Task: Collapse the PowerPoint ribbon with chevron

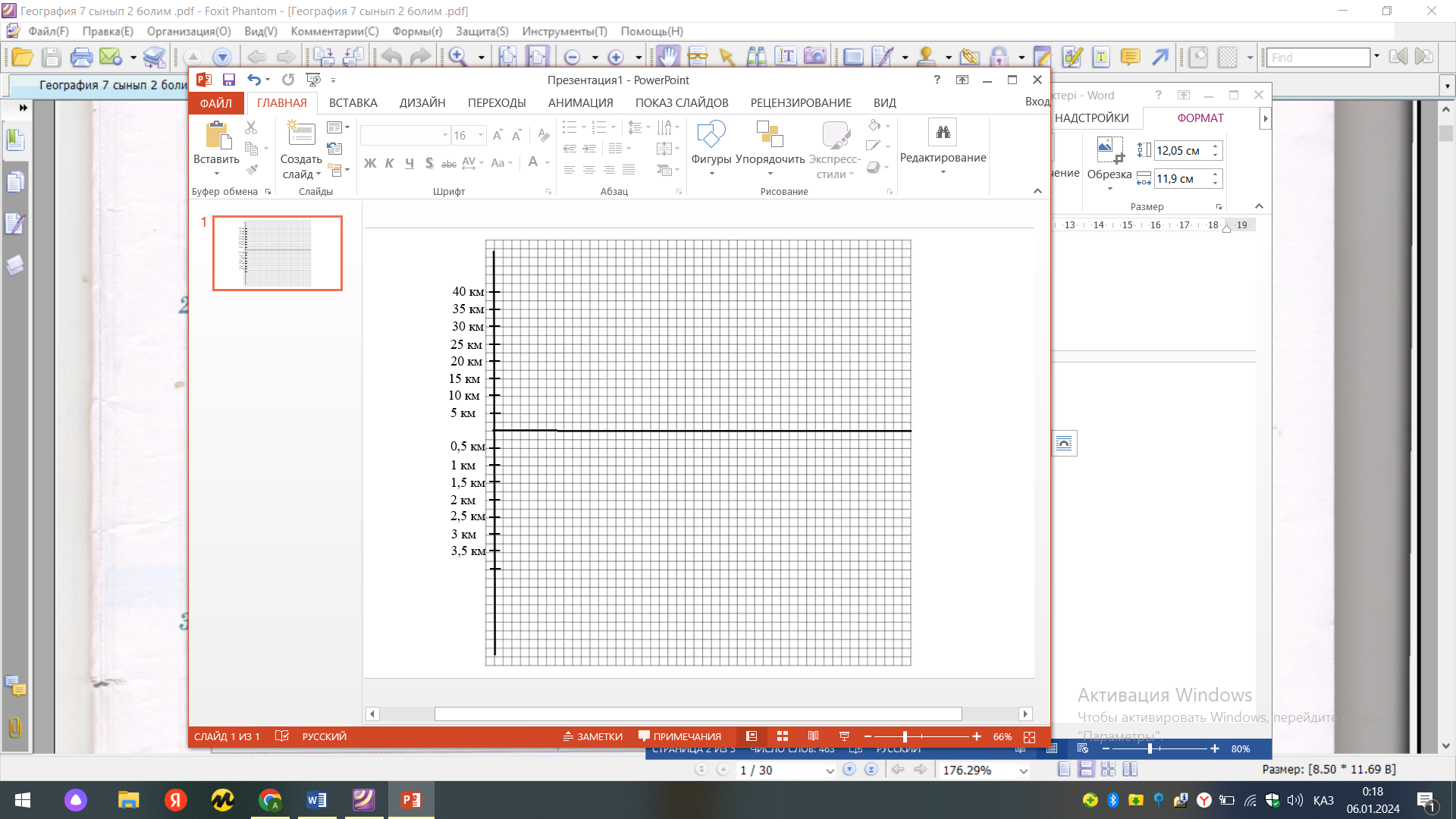Action: tap(1037, 191)
